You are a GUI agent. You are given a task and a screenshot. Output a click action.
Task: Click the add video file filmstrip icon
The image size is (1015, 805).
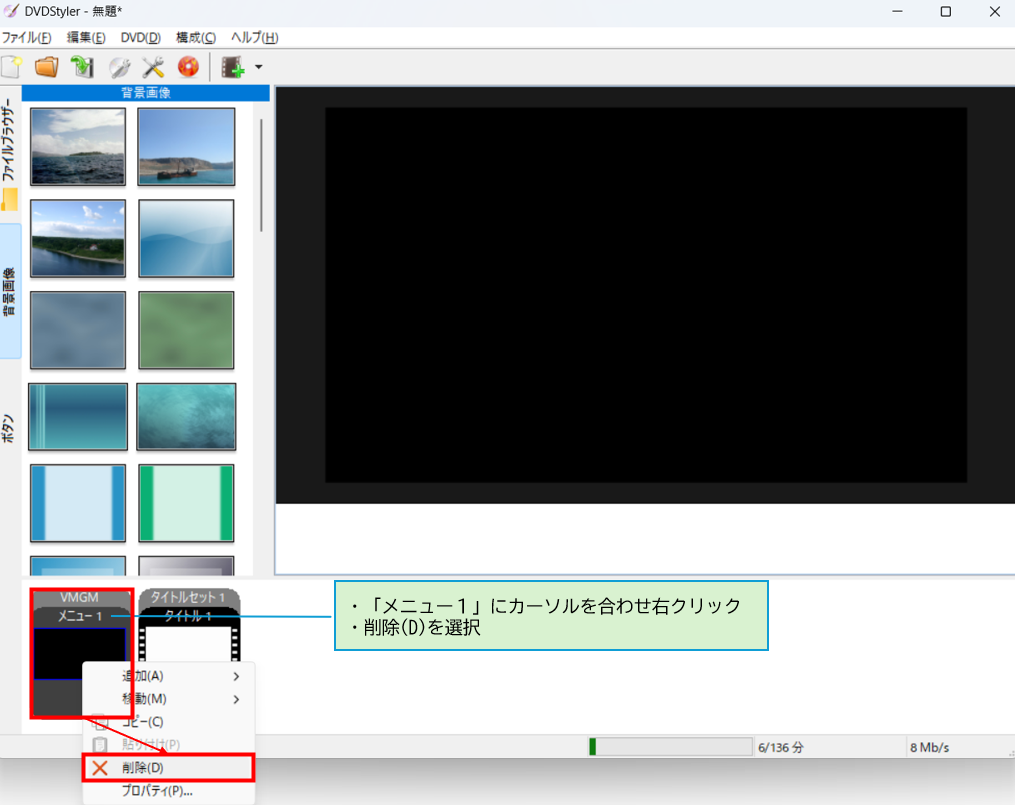click(233, 67)
